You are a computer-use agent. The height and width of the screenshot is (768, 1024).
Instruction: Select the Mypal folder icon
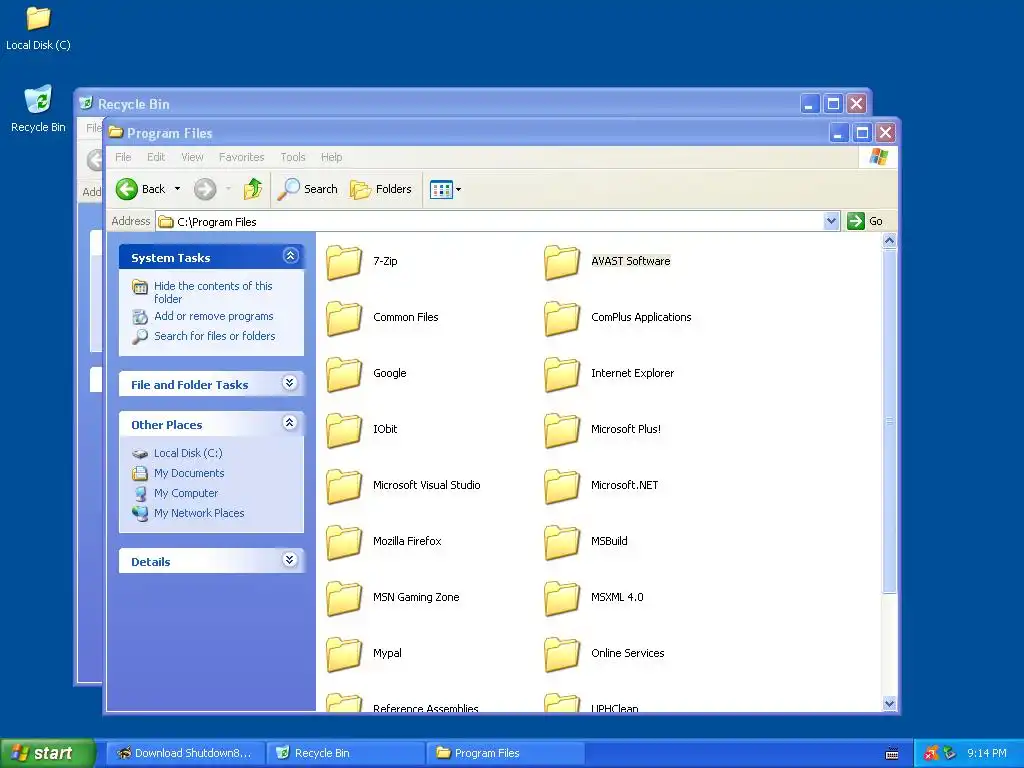(344, 655)
